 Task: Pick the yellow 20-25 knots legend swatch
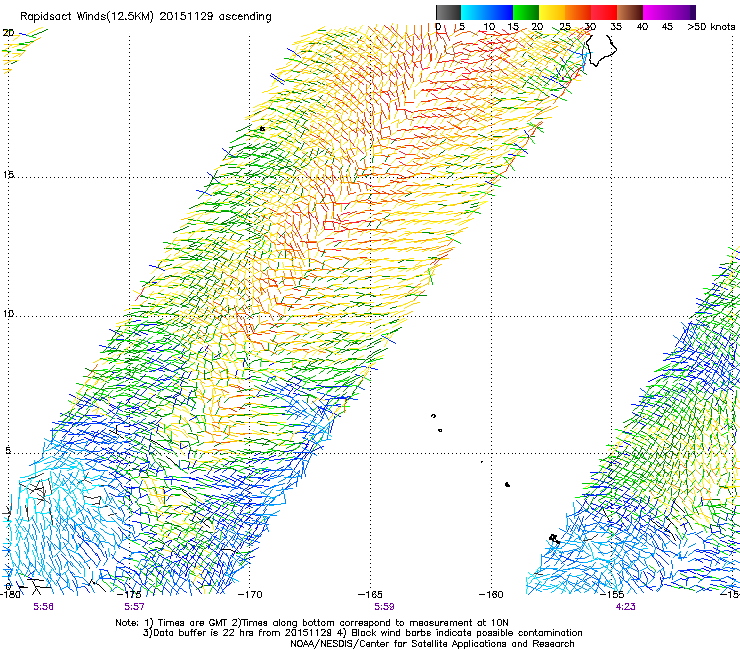tap(552, 12)
